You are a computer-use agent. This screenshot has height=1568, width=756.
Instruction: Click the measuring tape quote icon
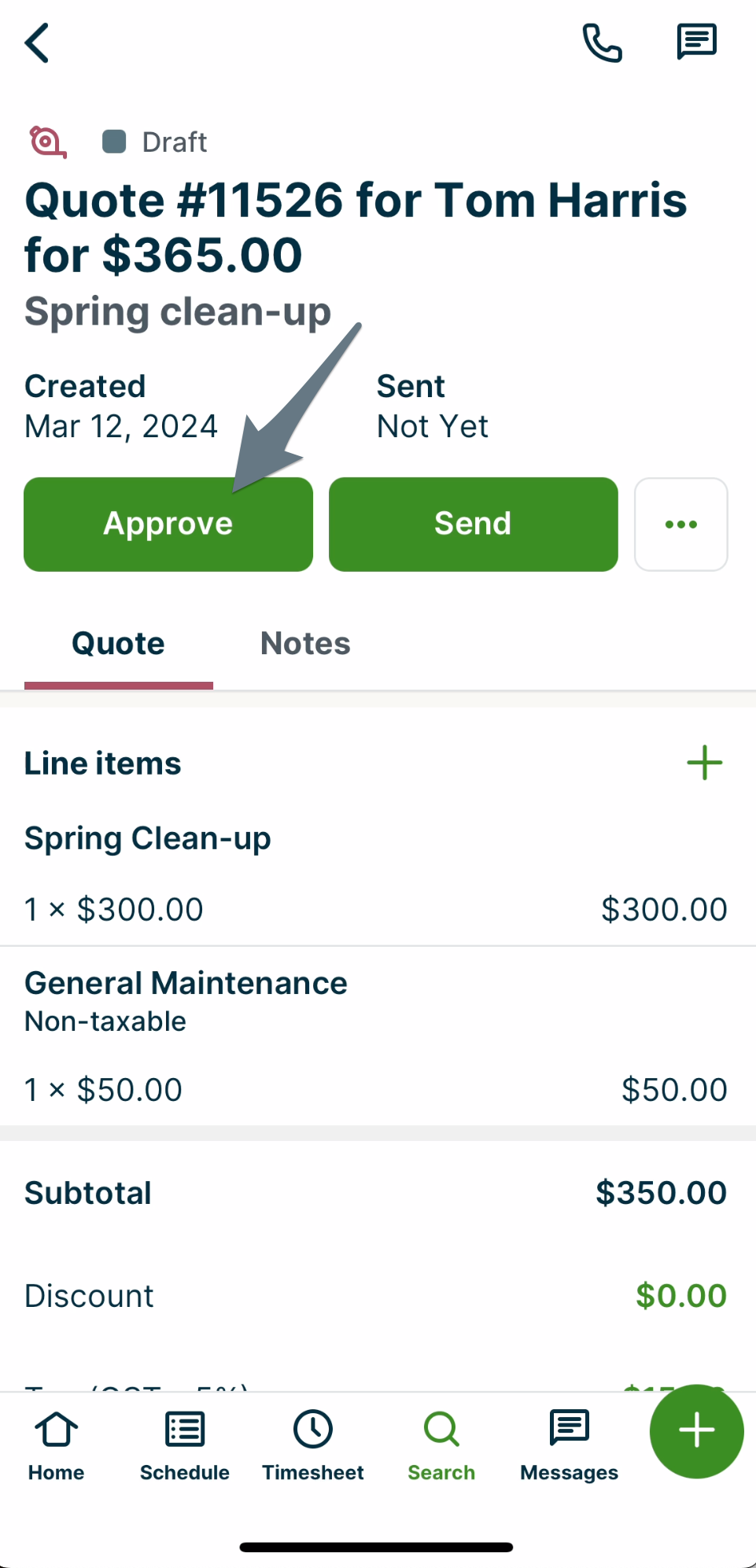pos(46,142)
